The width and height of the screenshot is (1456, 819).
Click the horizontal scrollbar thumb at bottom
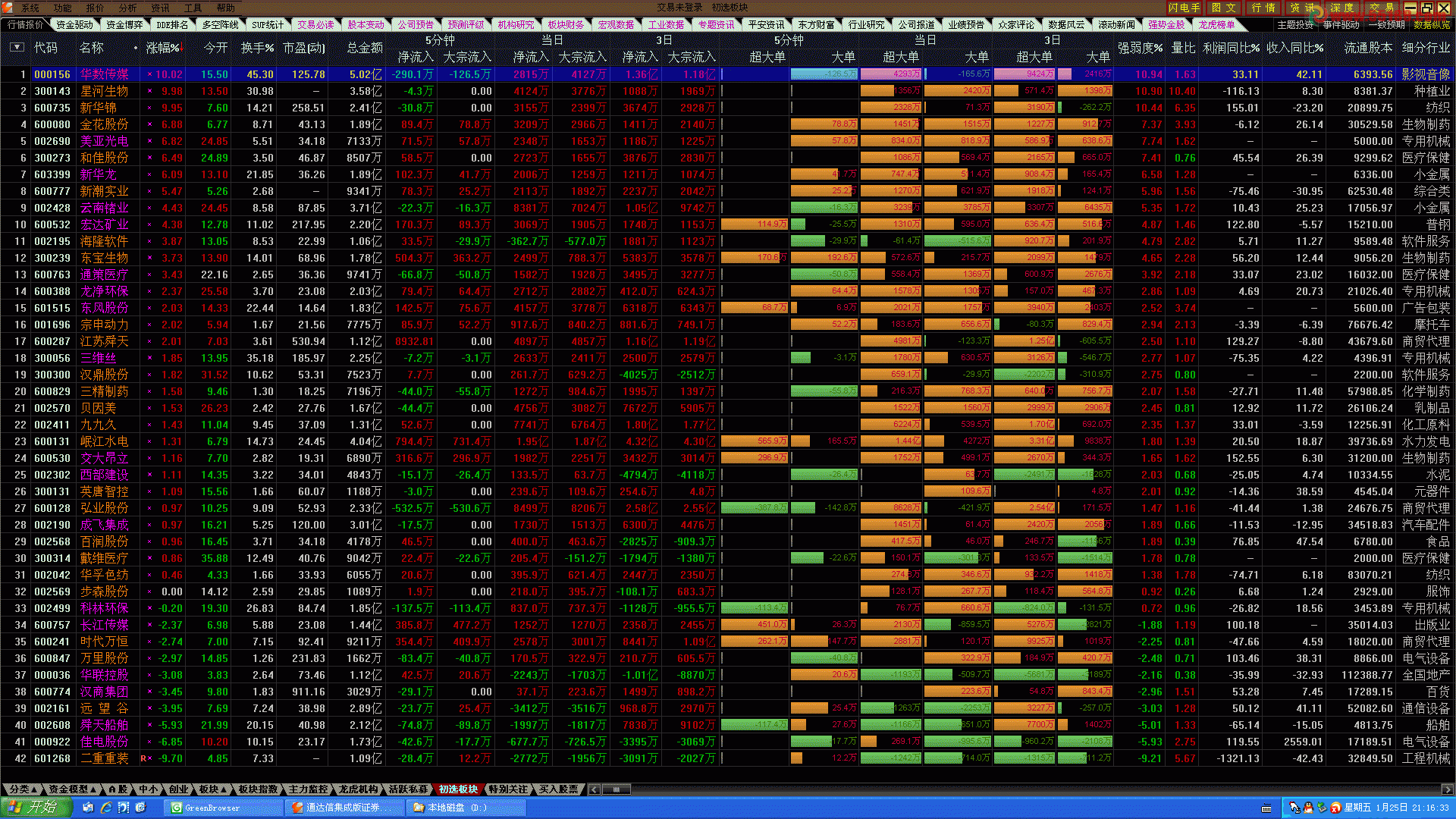tap(617, 789)
